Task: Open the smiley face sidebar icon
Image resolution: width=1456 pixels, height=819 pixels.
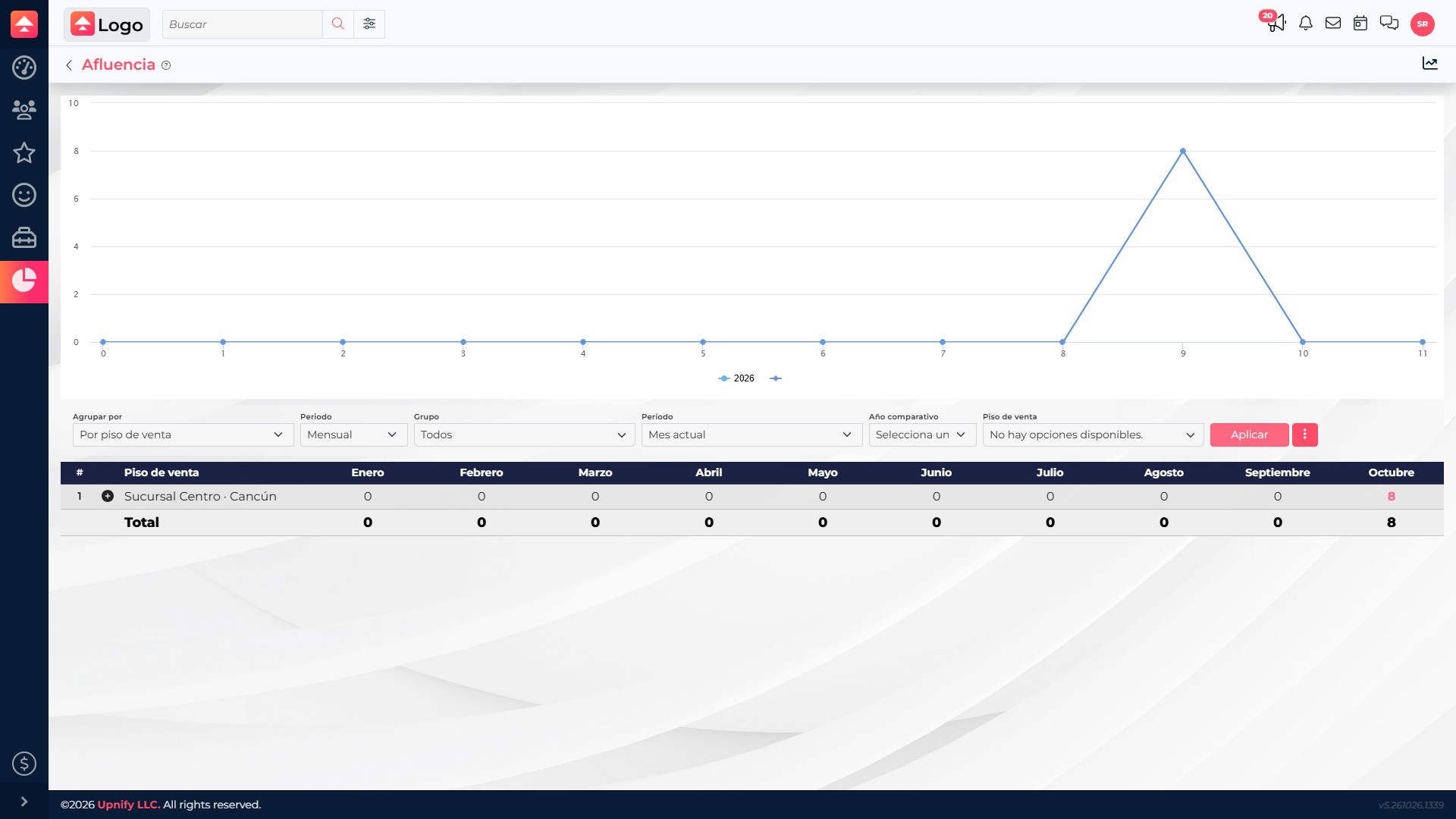Action: pyautogui.click(x=24, y=195)
